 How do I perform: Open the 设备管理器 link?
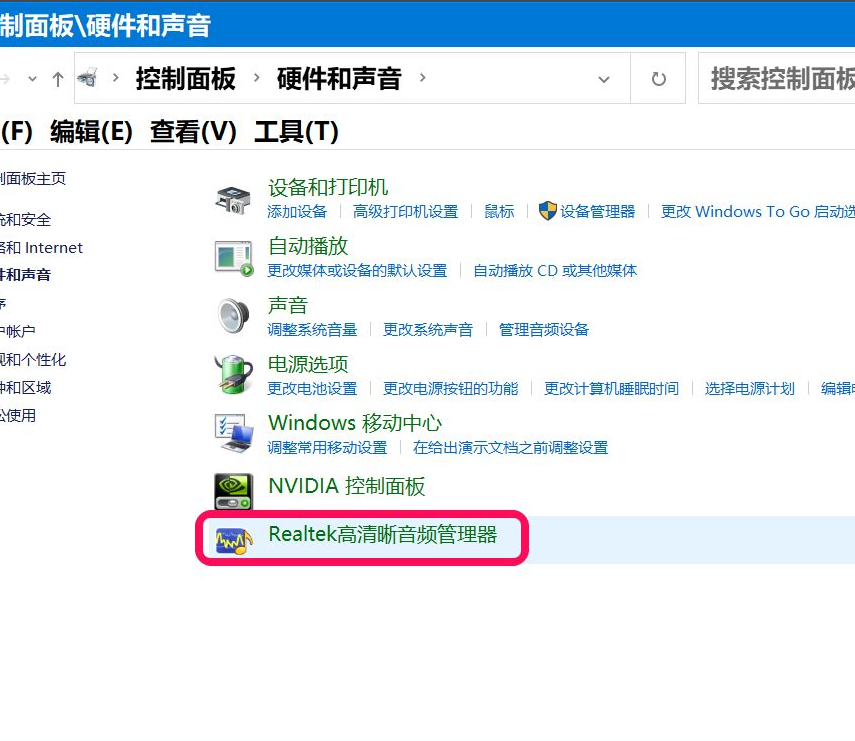coord(597,211)
